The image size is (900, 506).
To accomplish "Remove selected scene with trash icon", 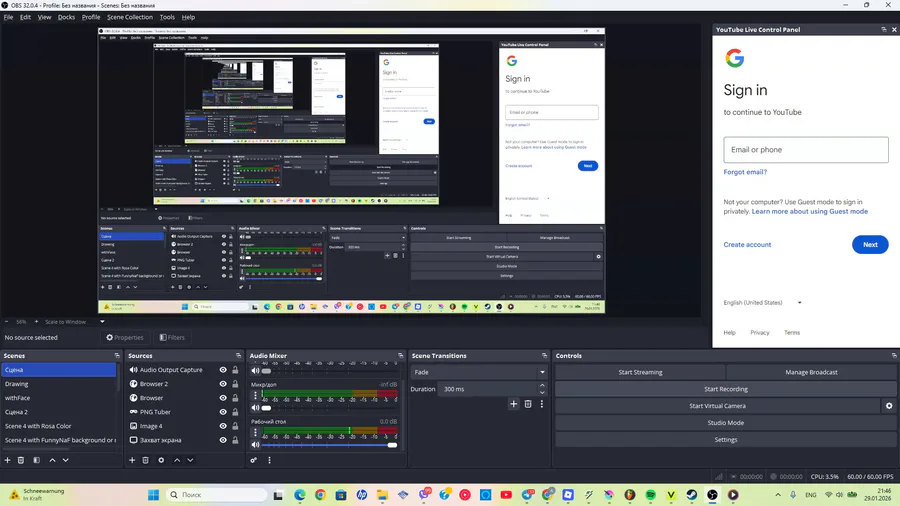I will coord(21,460).
